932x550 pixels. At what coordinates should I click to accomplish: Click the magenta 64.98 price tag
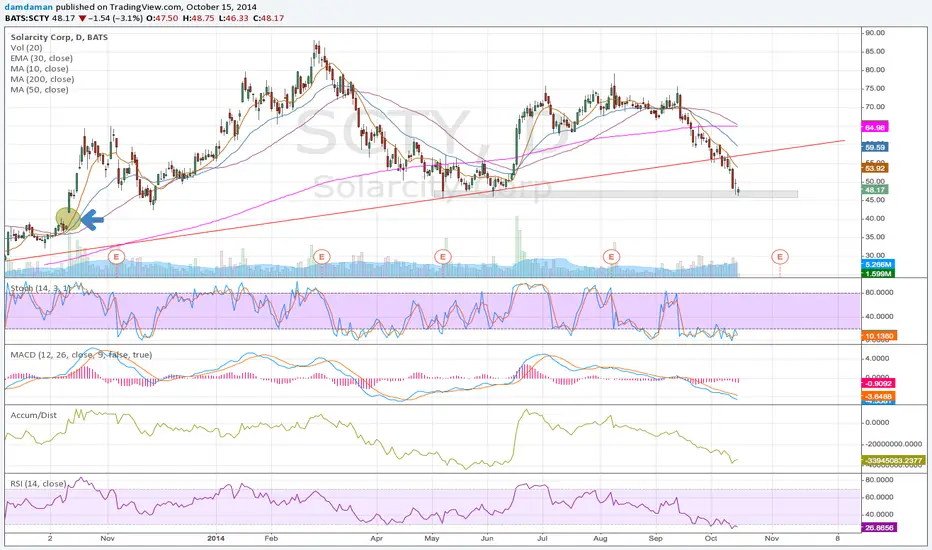874,127
